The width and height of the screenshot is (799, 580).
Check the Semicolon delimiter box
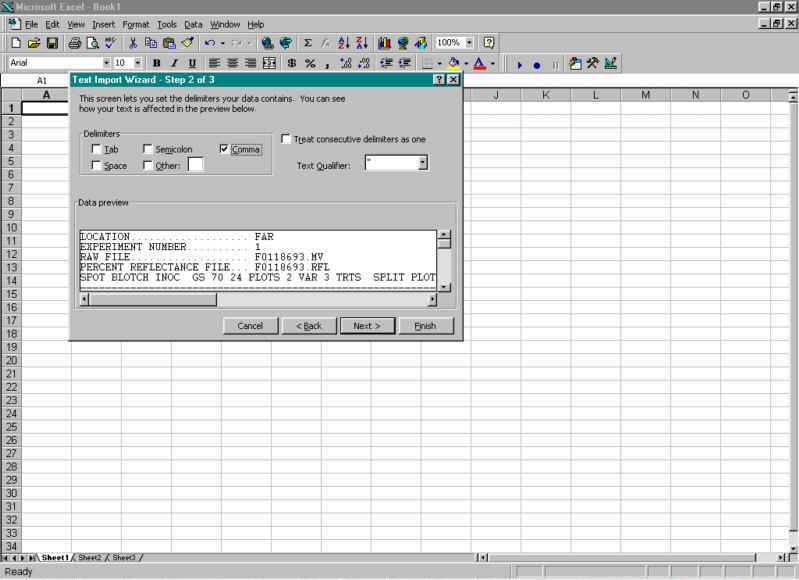tap(147, 149)
